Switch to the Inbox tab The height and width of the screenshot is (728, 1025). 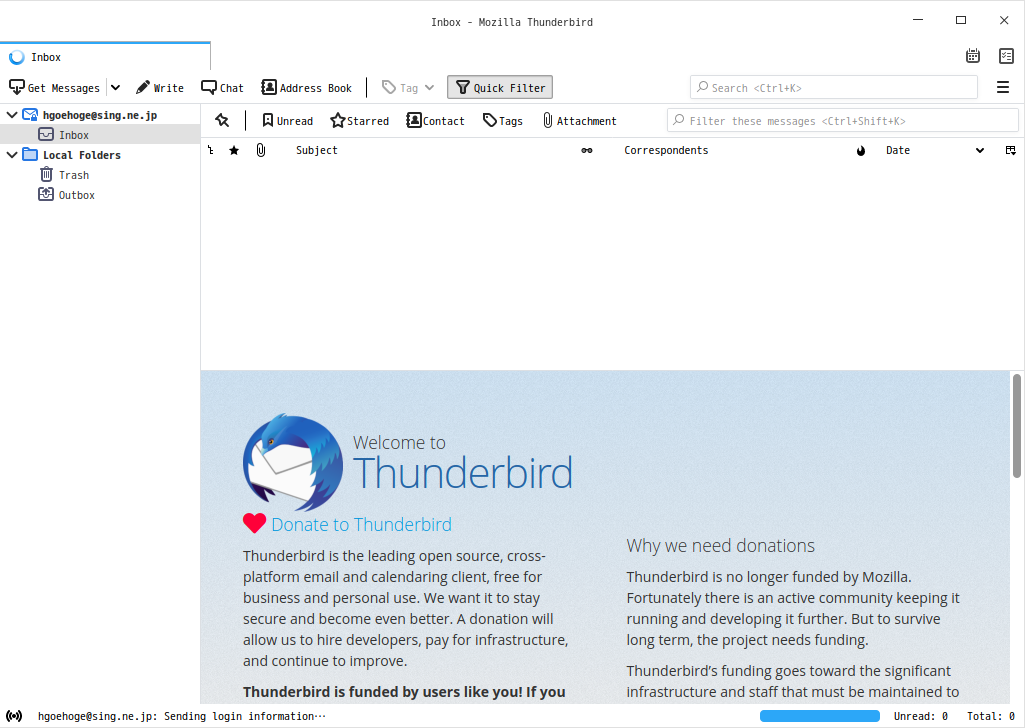(x=105, y=57)
